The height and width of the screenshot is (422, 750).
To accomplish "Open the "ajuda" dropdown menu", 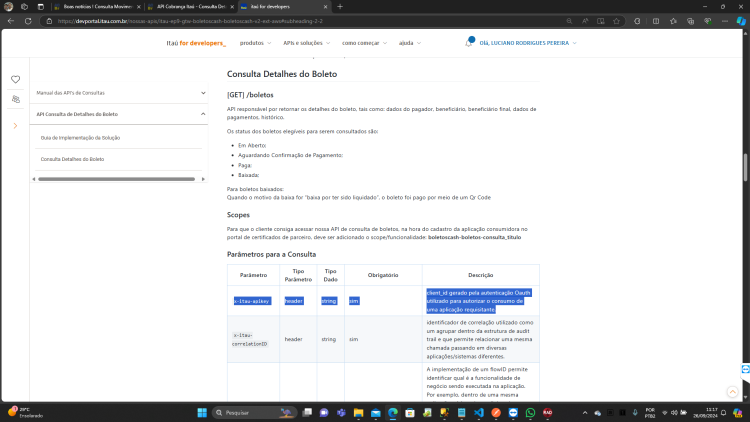I will point(410,43).
